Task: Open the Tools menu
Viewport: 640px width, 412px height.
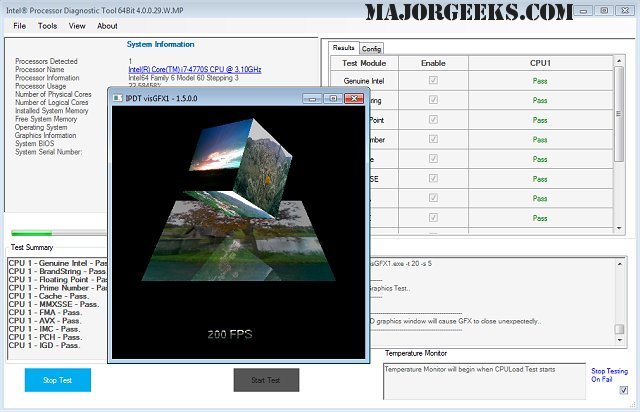Action: pos(47,26)
